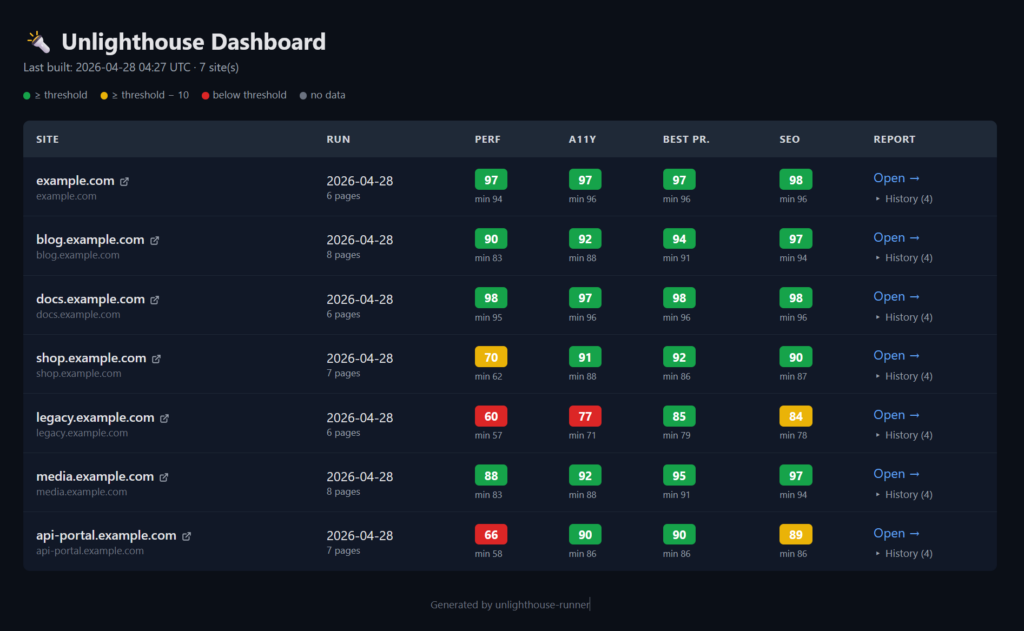Click 'min 57' under legacy.example.com perf
Viewport: 1024px width, 631px height.
click(488, 435)
